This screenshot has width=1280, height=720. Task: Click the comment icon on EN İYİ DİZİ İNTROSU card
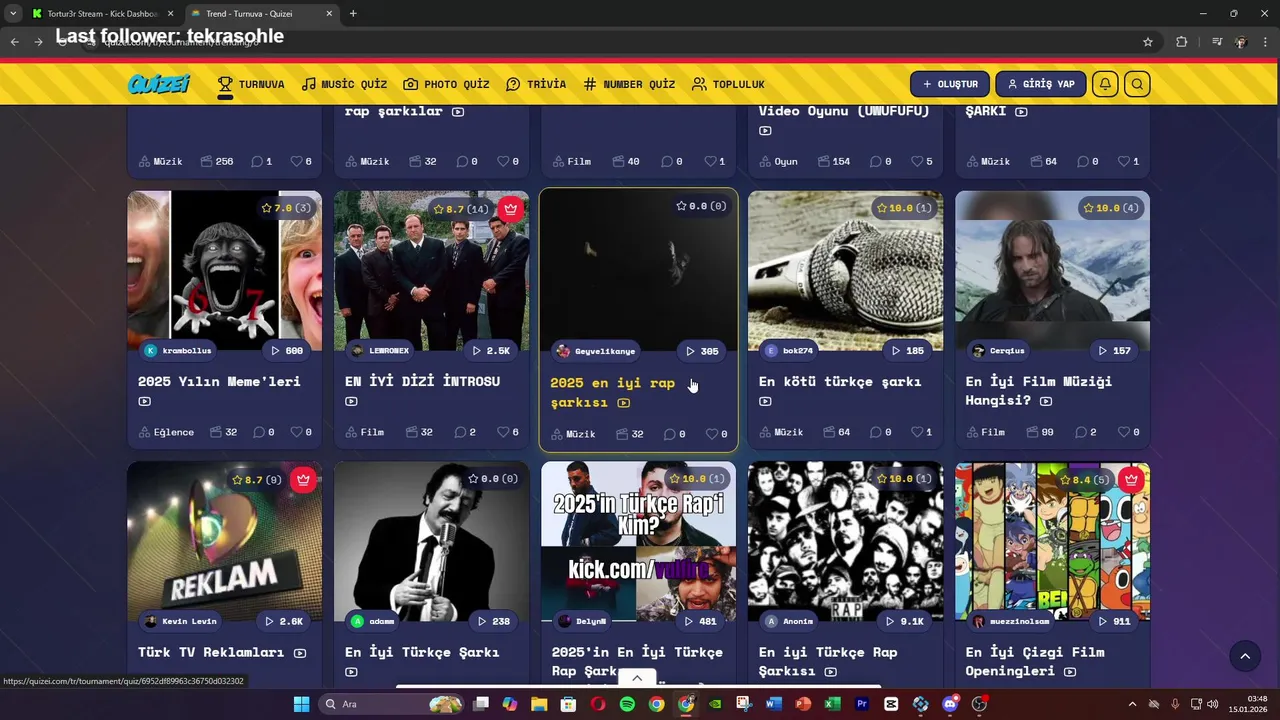click(x=461, y=432)
